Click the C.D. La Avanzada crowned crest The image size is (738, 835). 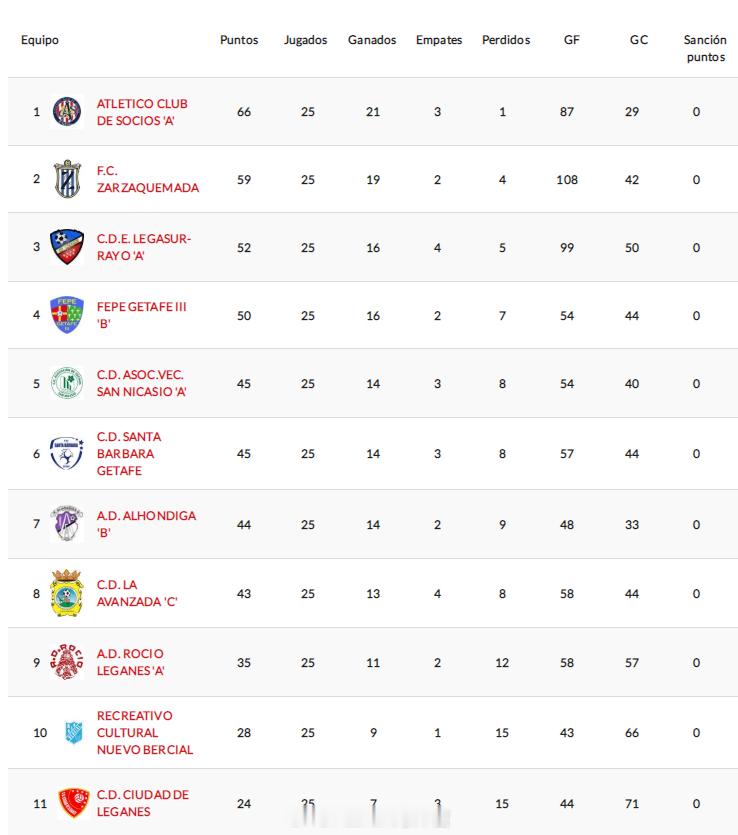[67, 593]
